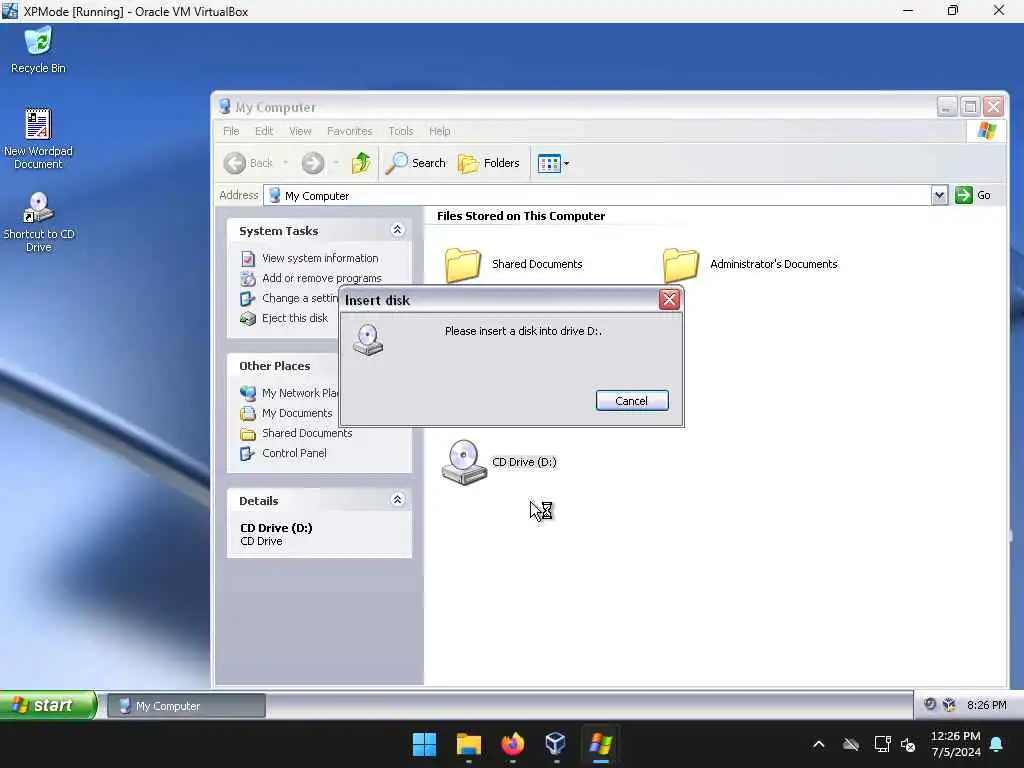This screenshot has width=1024, height=768.
Task: Click the Windows 11 Start icon
Action: click(424, 744)
